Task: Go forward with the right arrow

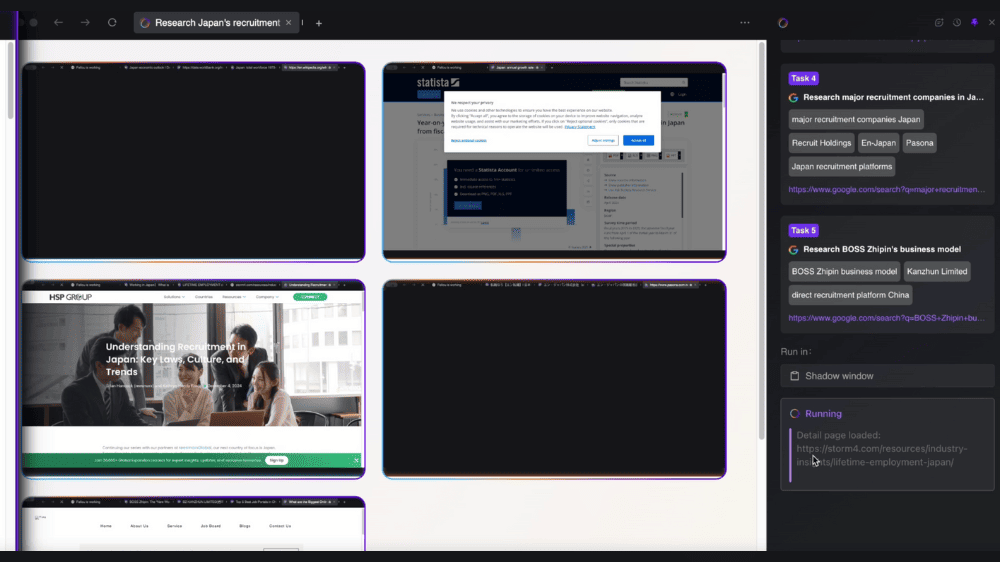Action: (85, 22)
